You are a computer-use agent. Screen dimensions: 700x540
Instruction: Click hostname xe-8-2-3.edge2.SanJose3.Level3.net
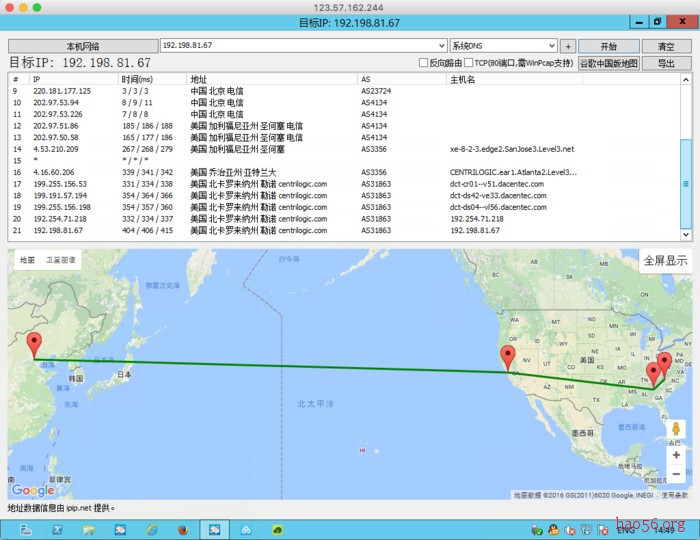click(512, 149)
